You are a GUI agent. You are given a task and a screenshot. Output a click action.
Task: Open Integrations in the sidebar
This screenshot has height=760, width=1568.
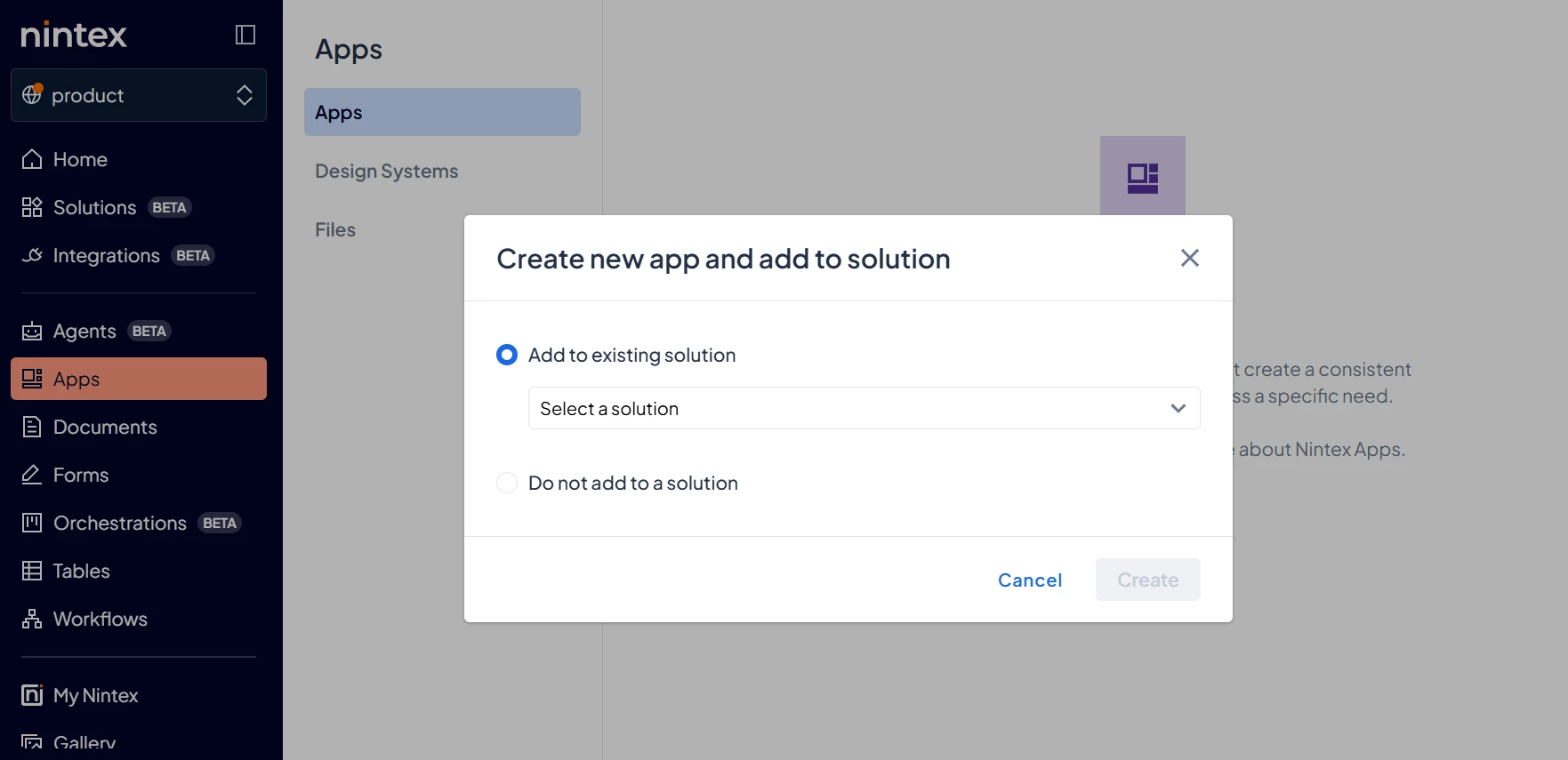pos(139,255)
